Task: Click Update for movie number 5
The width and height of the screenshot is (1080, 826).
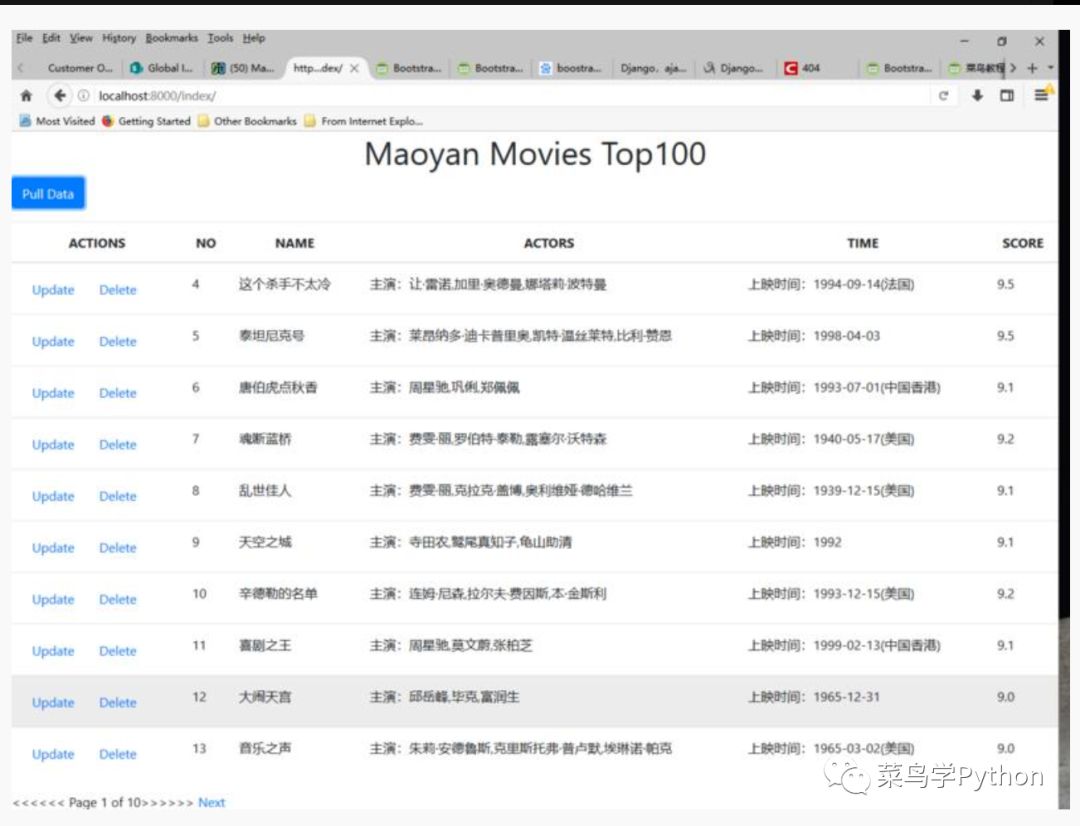Action: 53,342
